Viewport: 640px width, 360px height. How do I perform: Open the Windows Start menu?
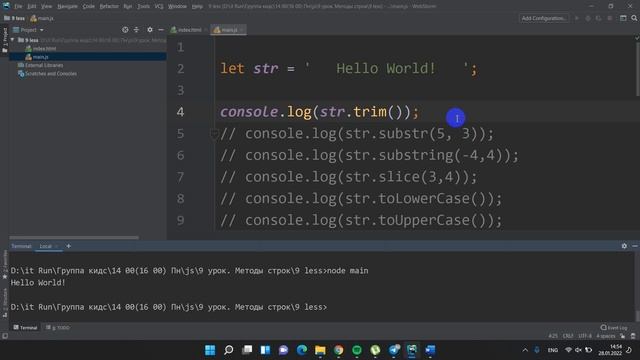[210, 350]
